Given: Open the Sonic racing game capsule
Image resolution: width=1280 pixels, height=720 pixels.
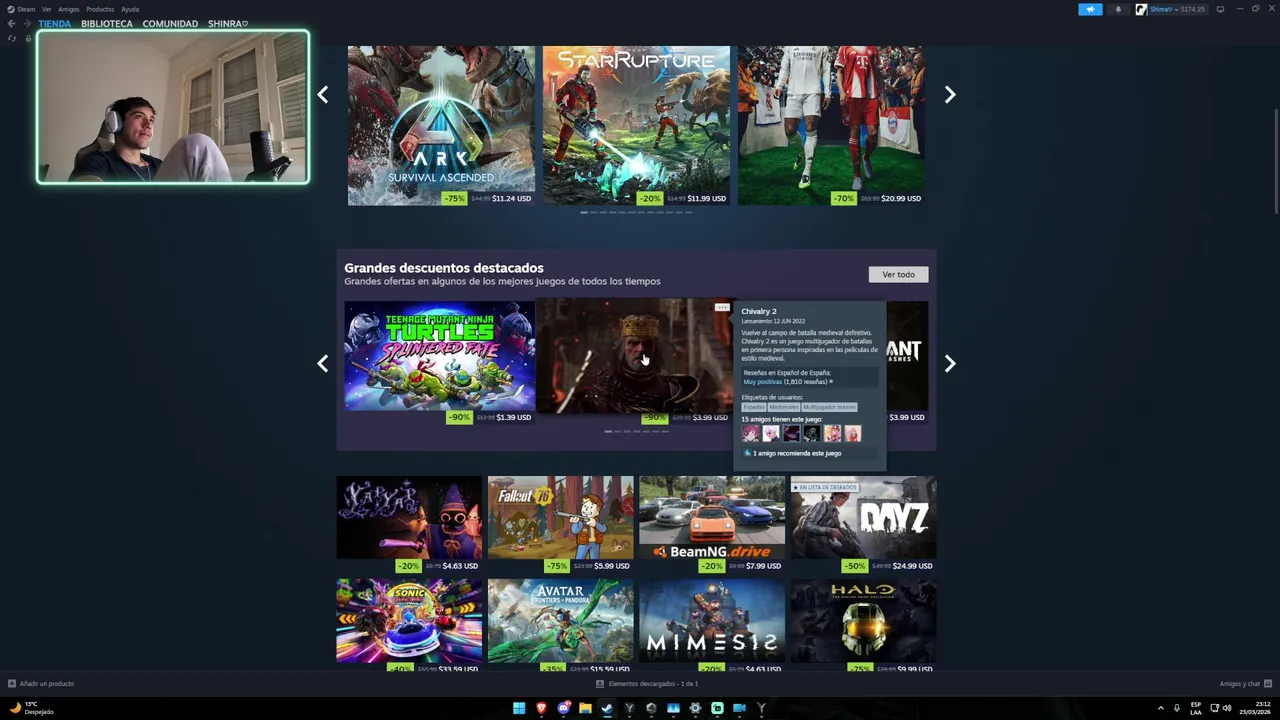Looking at the screenshot, I should pyautogui.click(x=409, y=620).
